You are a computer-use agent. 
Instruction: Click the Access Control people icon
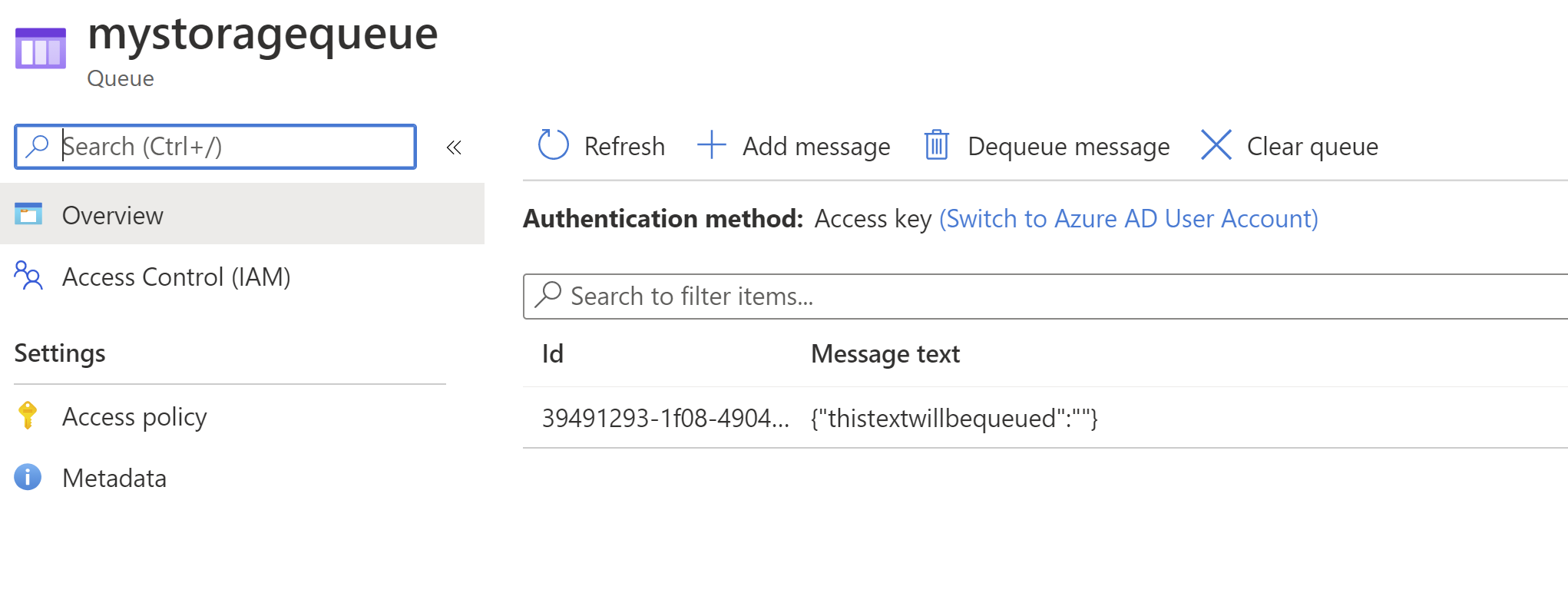28,276
